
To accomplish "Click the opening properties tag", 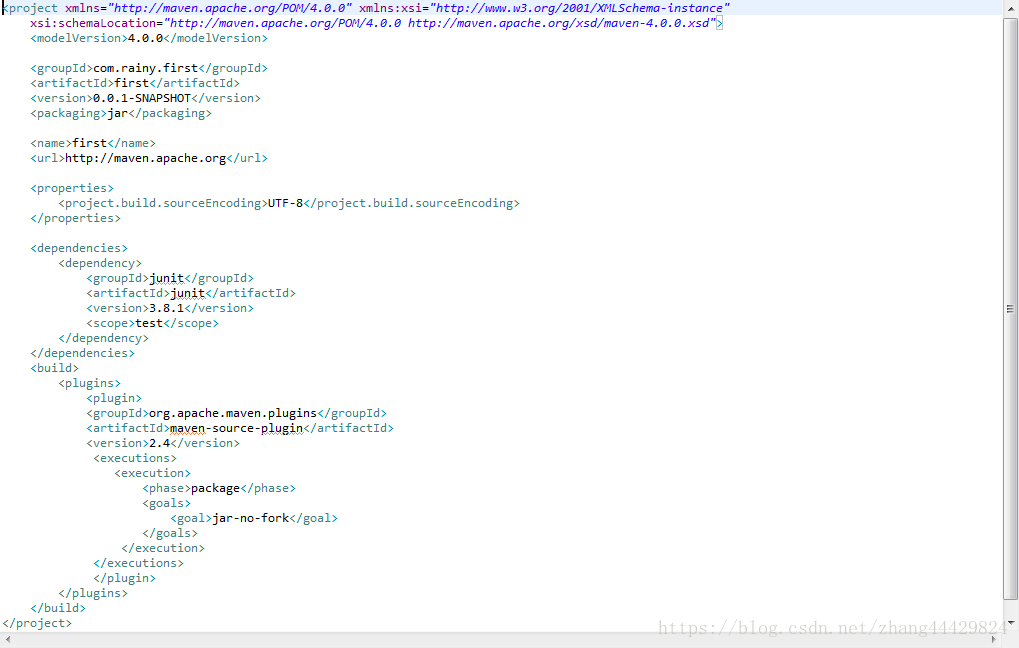I will pos(71,188).
